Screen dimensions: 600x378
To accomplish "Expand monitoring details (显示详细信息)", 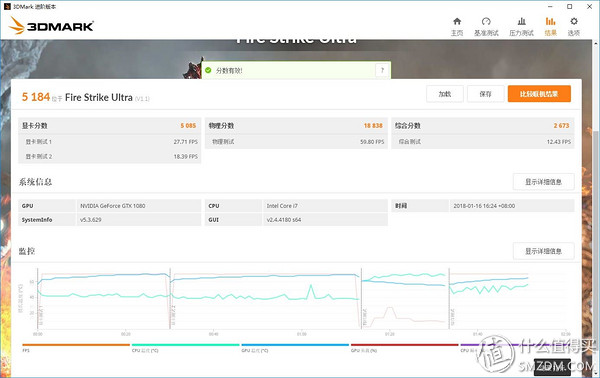I will 543,251.
